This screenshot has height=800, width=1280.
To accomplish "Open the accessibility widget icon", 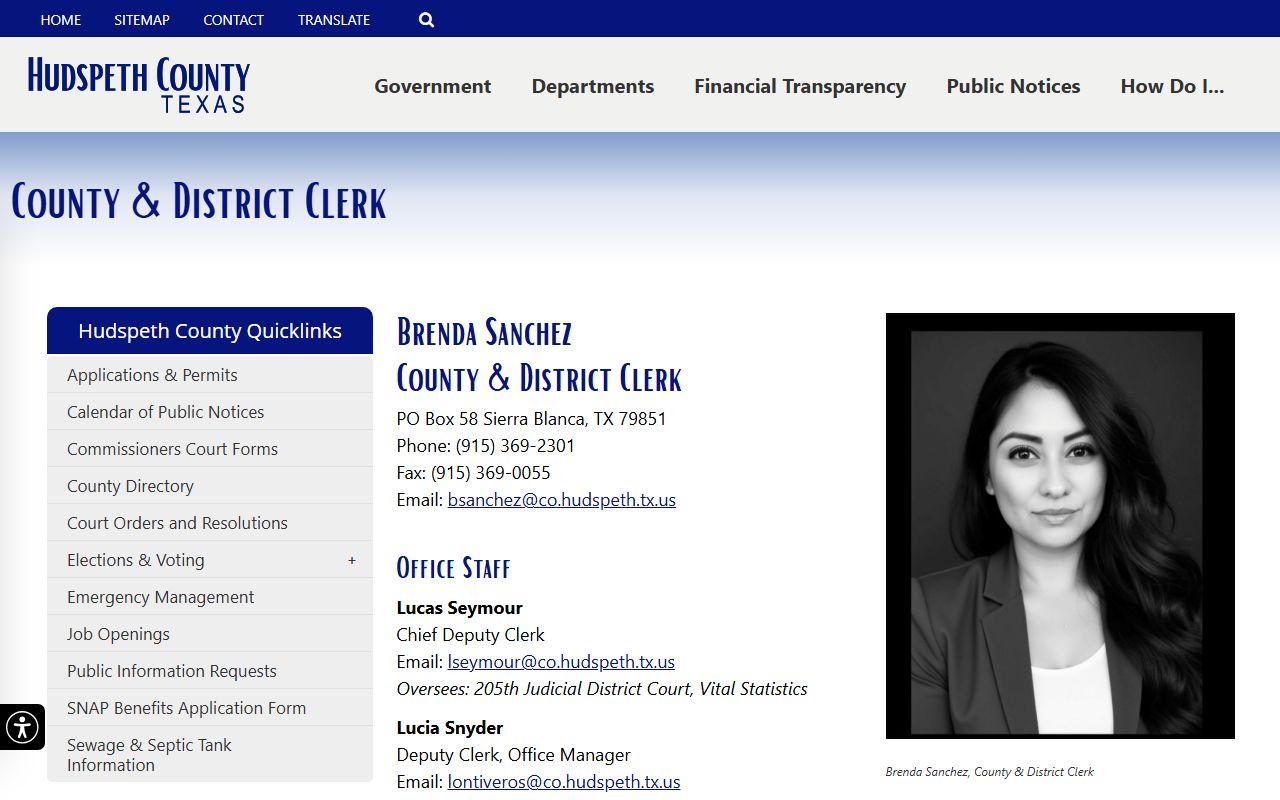I will tap(22, 727).
